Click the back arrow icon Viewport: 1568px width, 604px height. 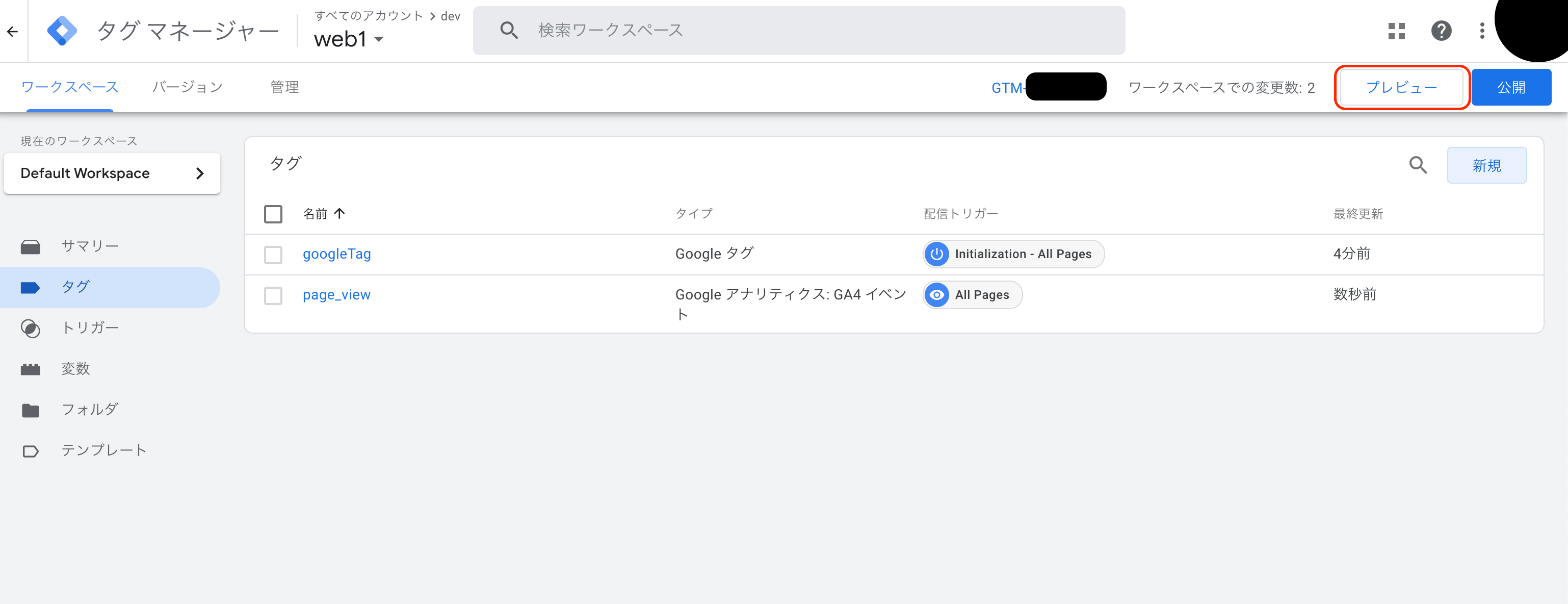point(13,31)
